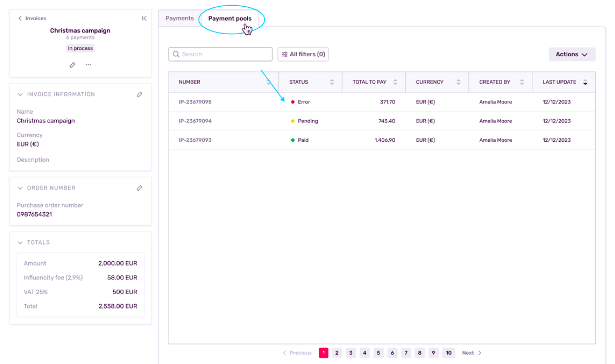Switch to the Payments tab
The width and height of the screenshot is (615, 364).
180,18
